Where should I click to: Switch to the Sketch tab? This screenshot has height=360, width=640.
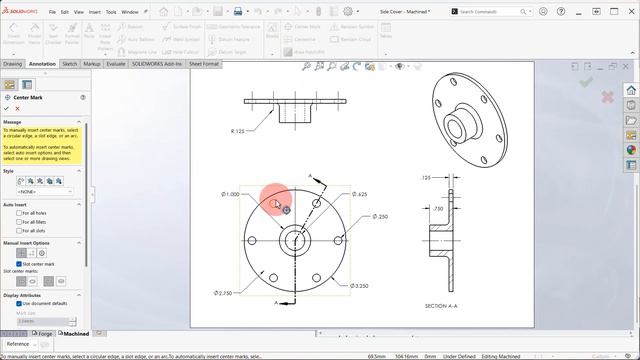69,64
